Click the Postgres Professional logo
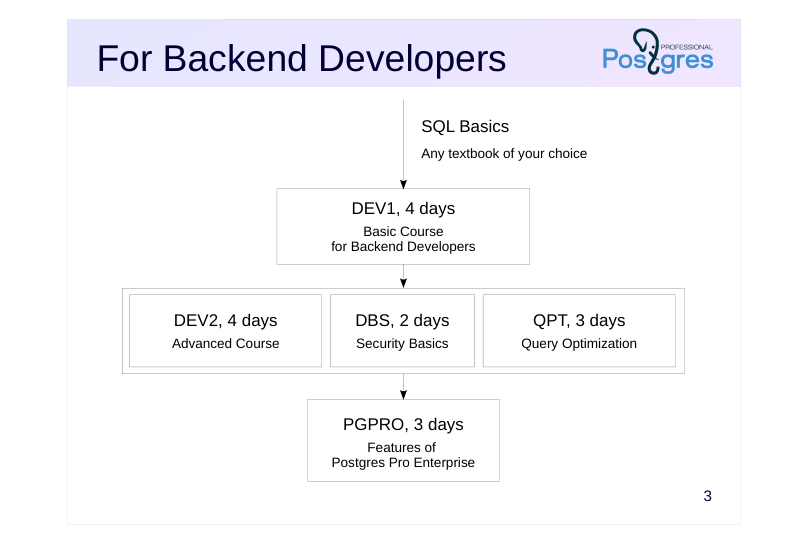This screenshot has width=809, height=541. point(657,52)
